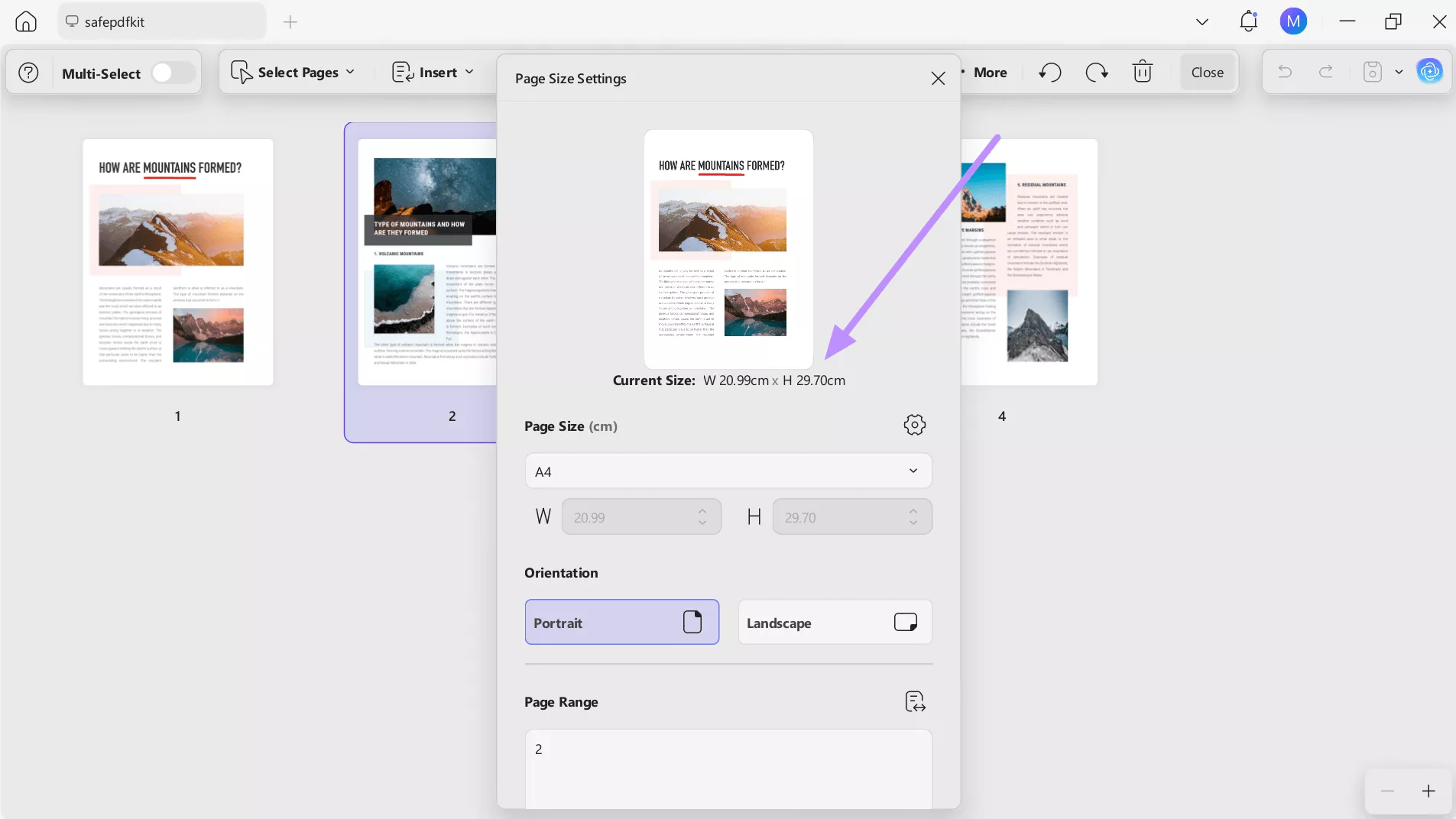The width and height of the screenshot is (1456, 819).
Task: Click the undo icon
Action: pyautogui.click(x=1285, y=72)
